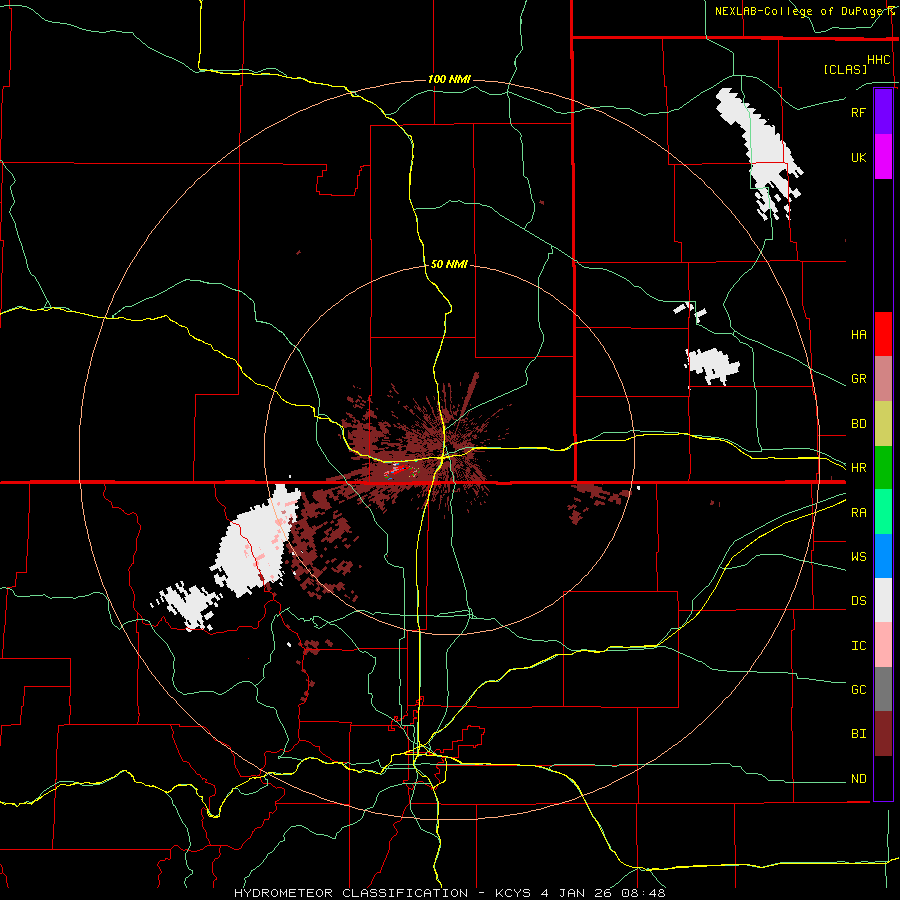900x900 pixels.
Task: Click the HHC product label
Action: (879, 60)
